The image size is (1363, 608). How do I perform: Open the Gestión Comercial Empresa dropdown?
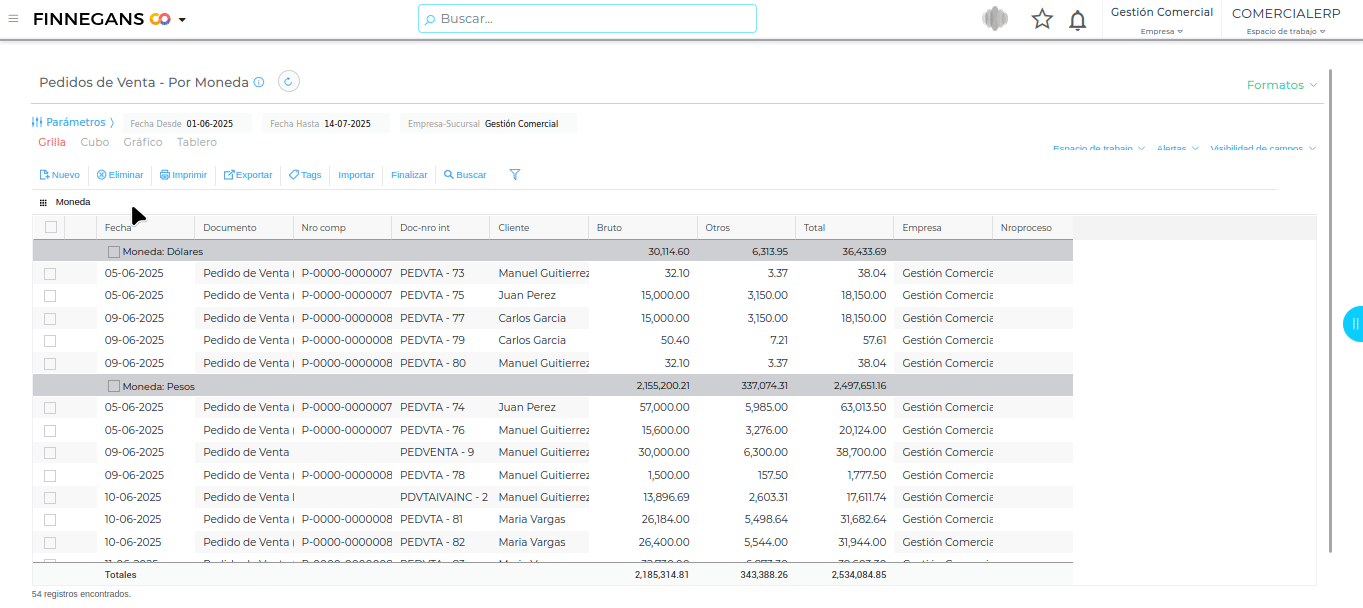point(1161,20)
